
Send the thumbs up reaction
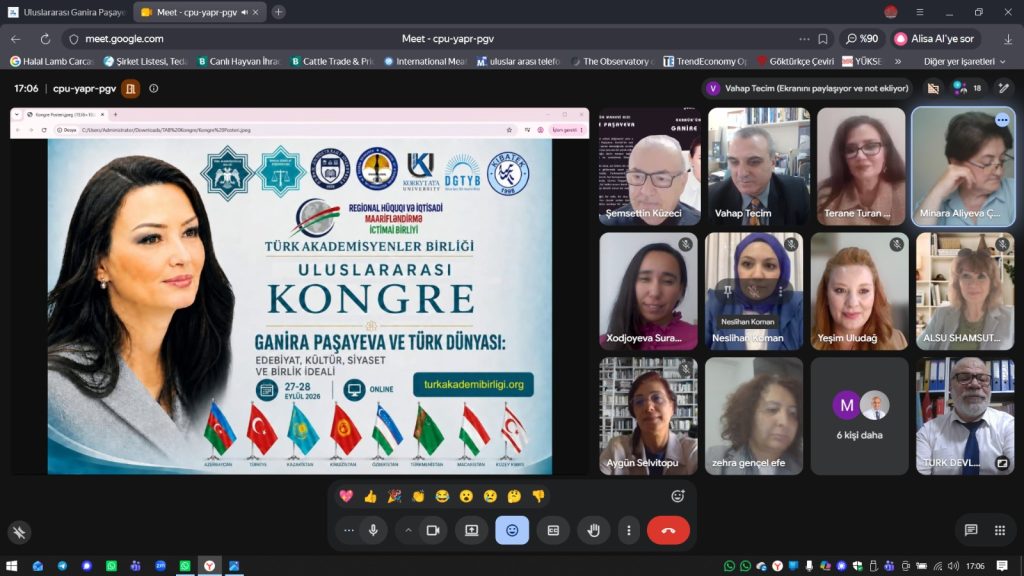click(370, 496)
